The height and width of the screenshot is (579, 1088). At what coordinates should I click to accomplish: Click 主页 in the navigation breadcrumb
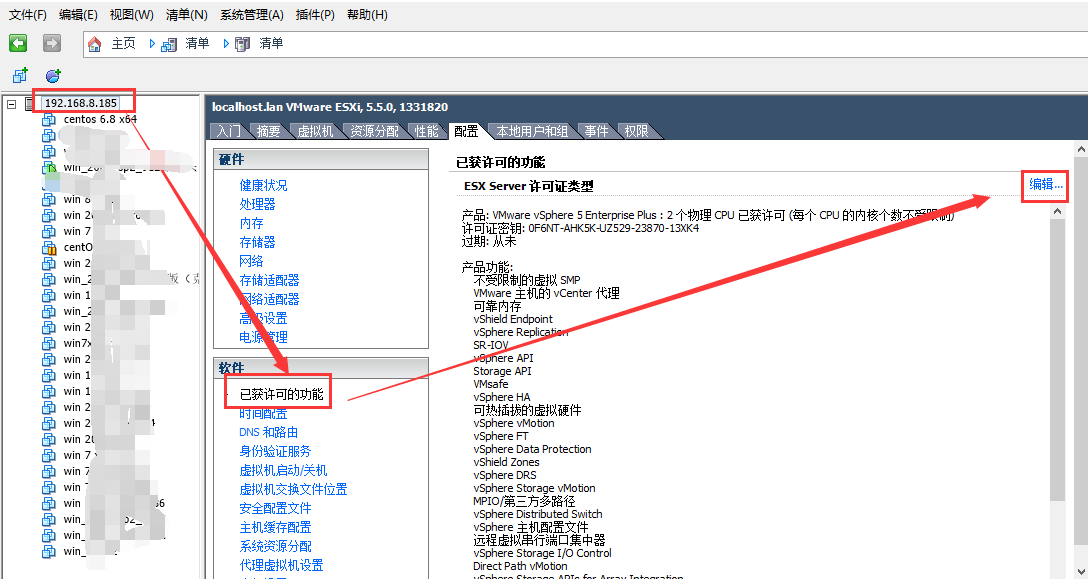124,44
